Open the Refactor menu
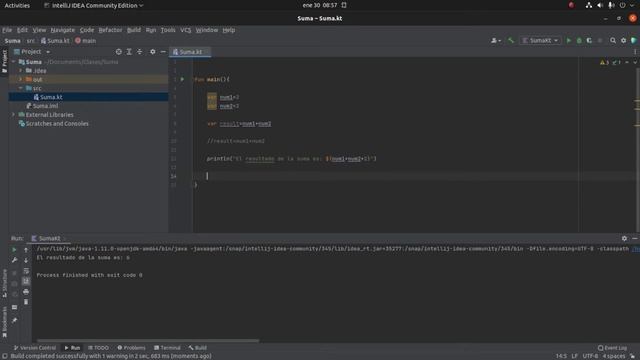640x360 pixels. [110, 30]
